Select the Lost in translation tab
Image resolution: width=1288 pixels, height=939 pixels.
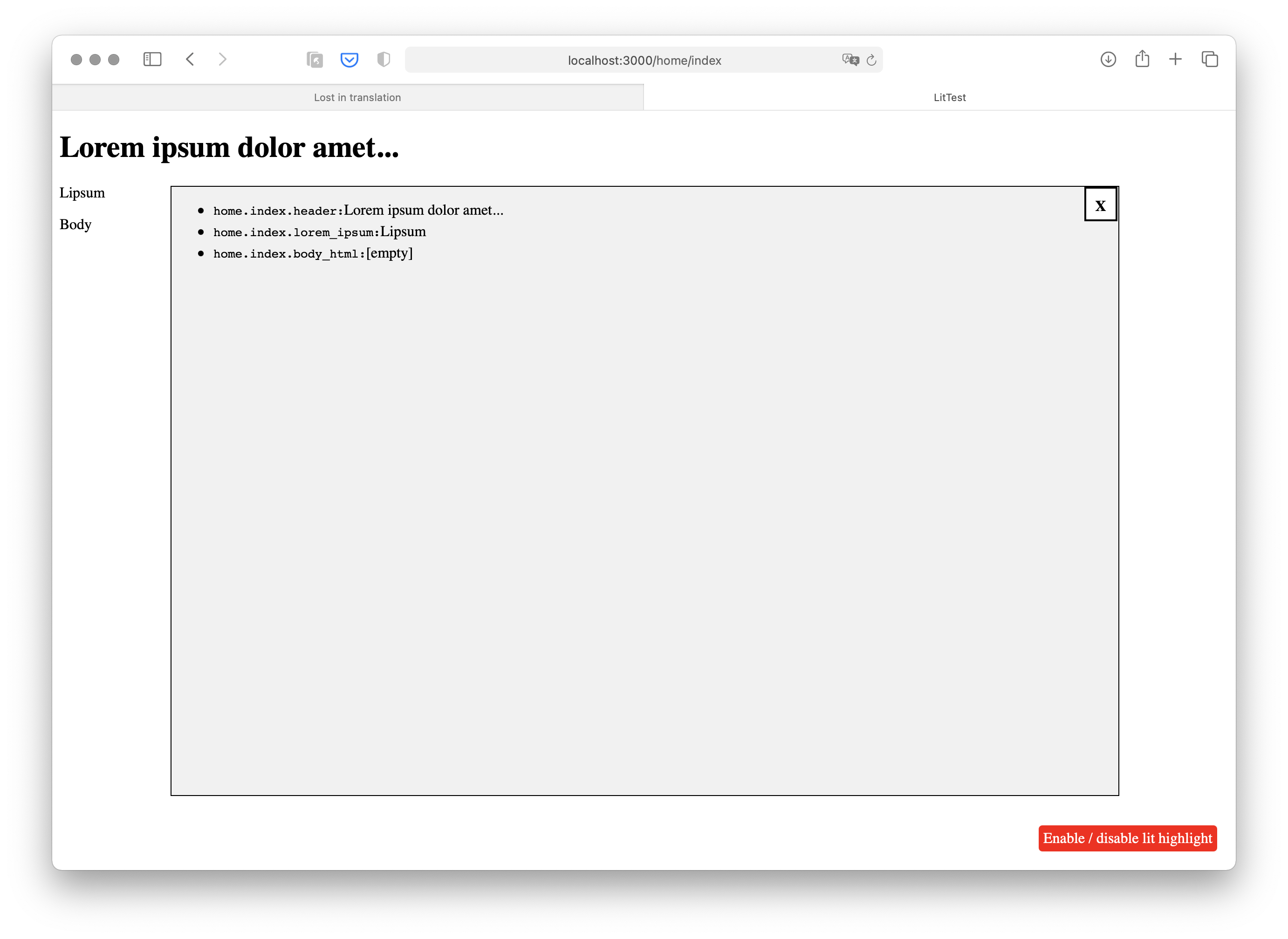pyautogui.click(x=358, y=96)
